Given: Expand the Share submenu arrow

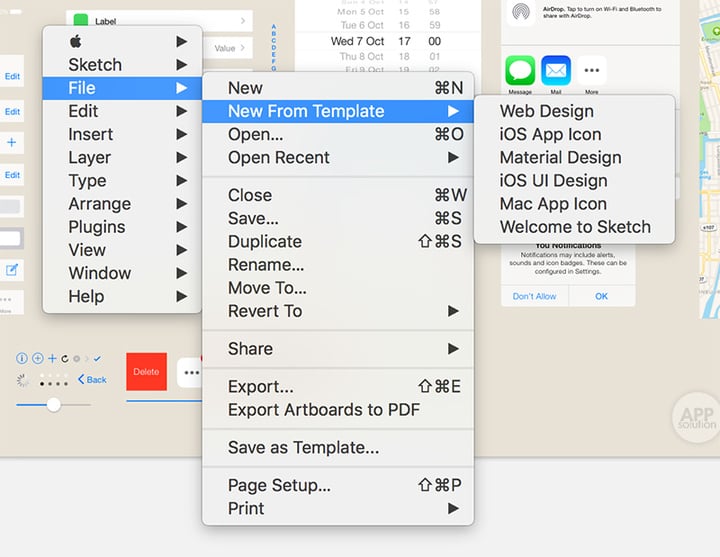Looking at the screenshot, I should (453, 349).
